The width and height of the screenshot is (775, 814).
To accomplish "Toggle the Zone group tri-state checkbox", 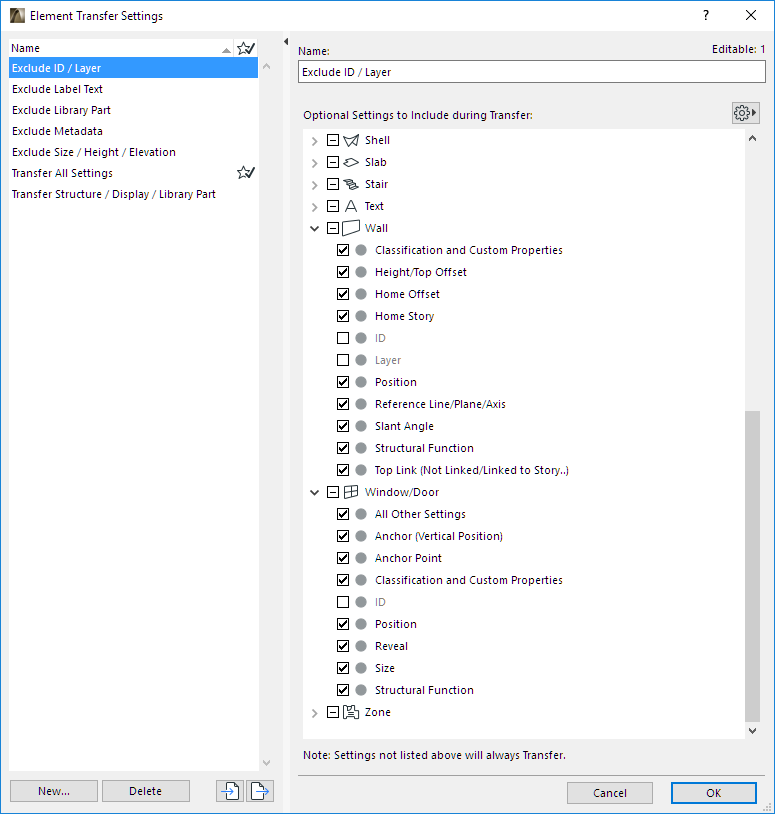I will pos(333,712).
